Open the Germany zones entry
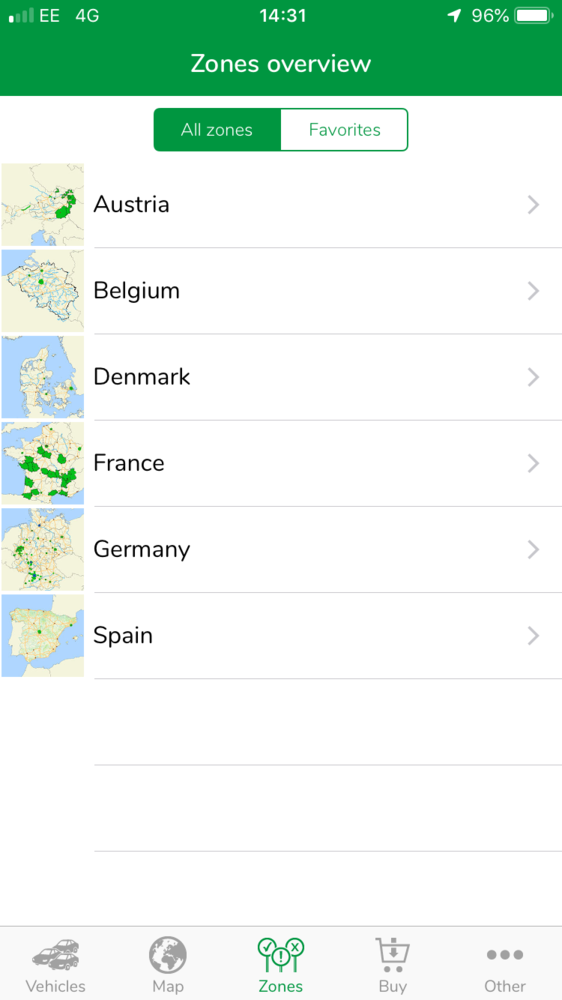The width and height of the screenshot is (562, 1000). point(281,549)
